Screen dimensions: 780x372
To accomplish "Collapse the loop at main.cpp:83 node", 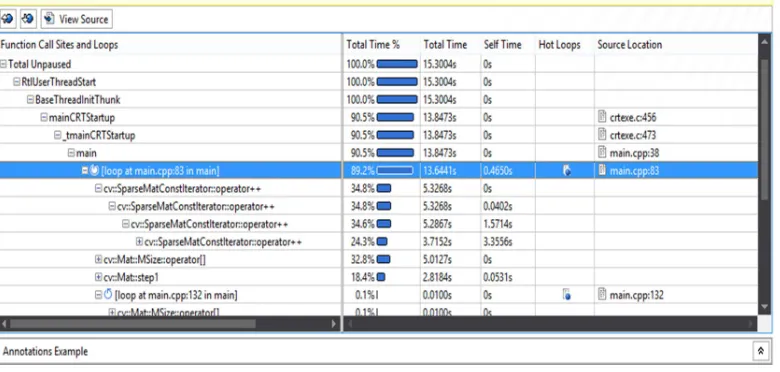I will tap(85, 171).
